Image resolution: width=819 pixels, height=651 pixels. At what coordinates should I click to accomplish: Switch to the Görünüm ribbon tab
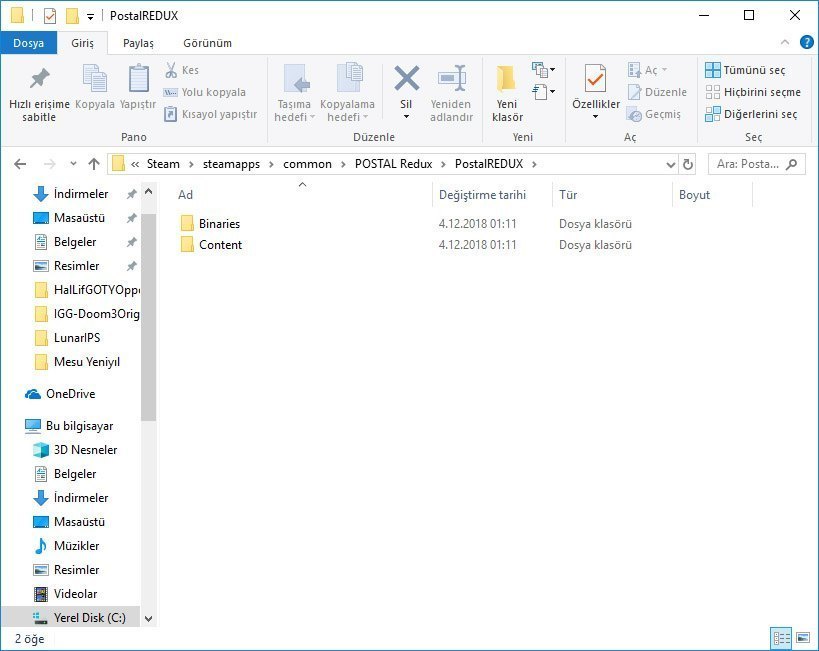coord(207,43)
